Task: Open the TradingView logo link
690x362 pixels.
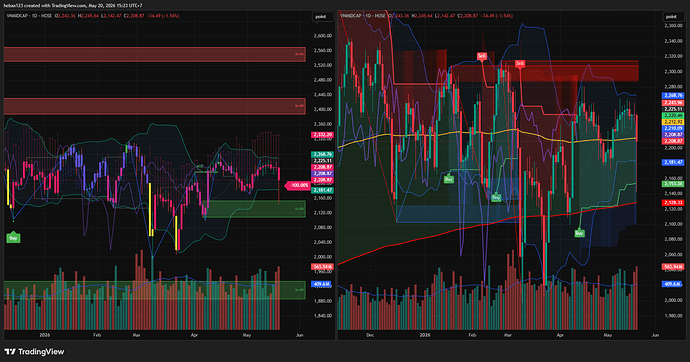Action: 34,351
